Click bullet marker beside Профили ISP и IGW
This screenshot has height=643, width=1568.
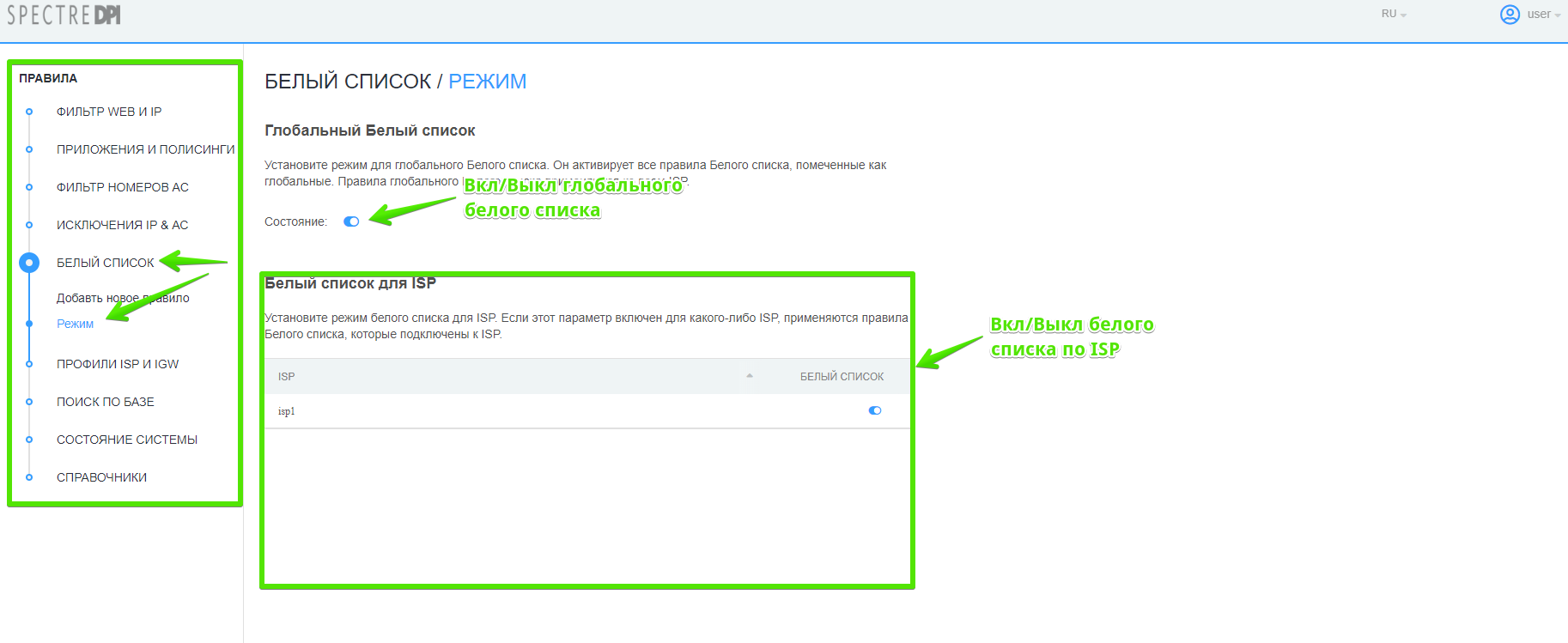click(x=29, y=364)
